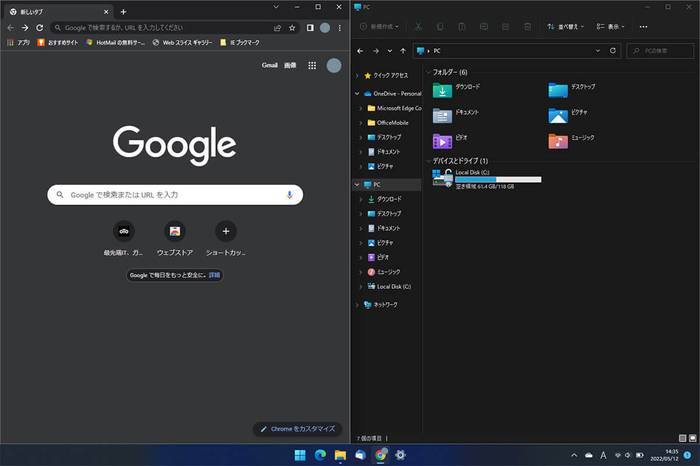Open the ミュージック folder in main pane
The width and height of the screenshot is (700, 466).
pos(571,141)
